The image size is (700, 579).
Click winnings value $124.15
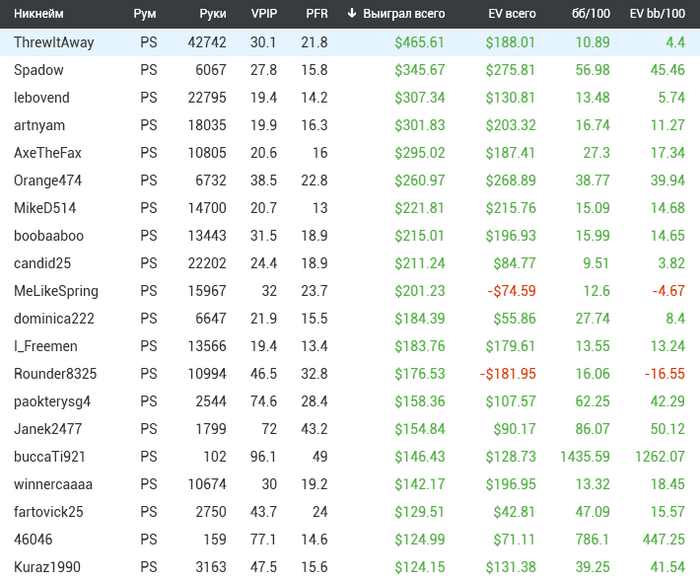(x=420, y=567)
